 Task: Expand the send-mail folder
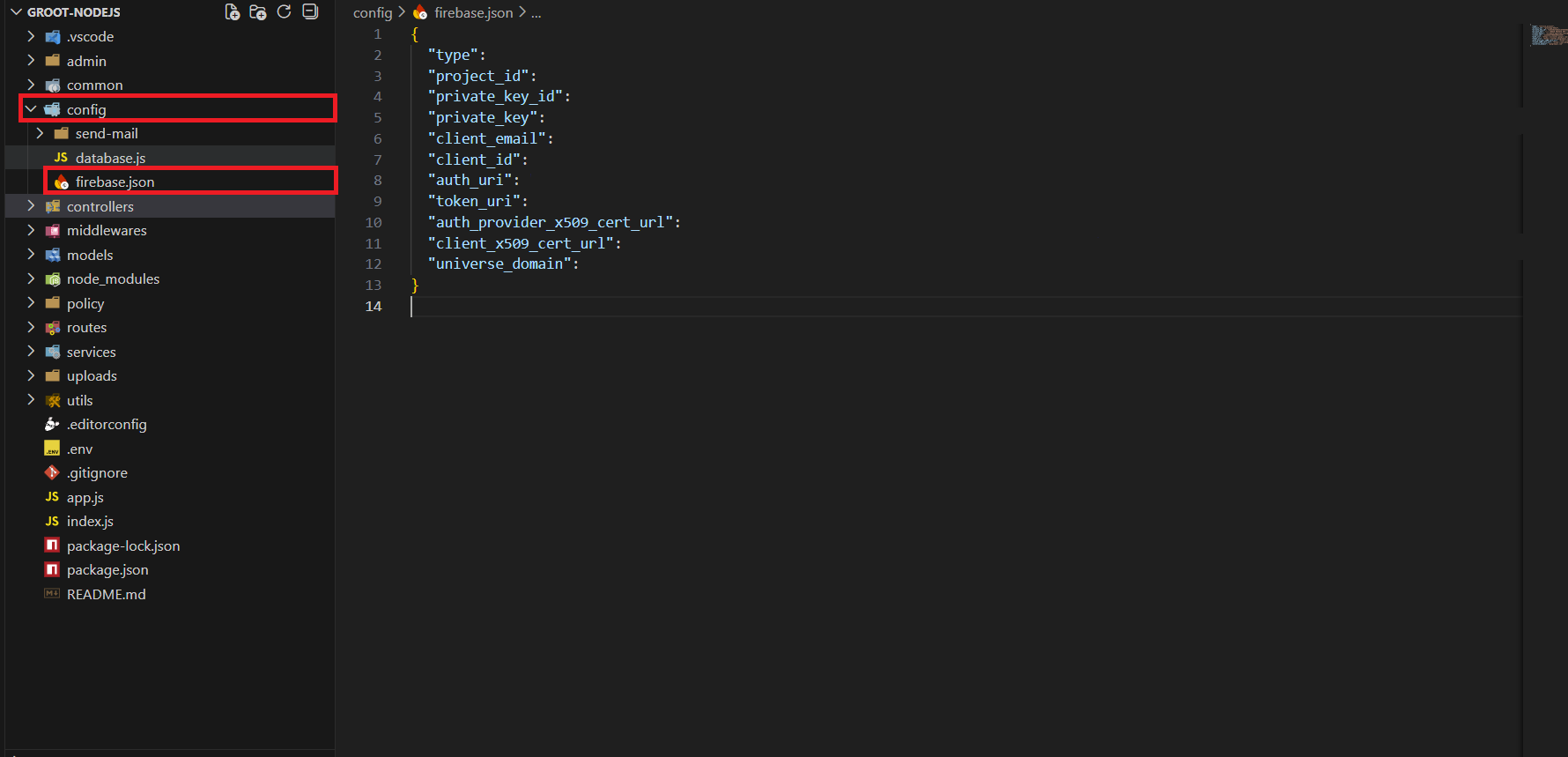(x=40, y=134)
